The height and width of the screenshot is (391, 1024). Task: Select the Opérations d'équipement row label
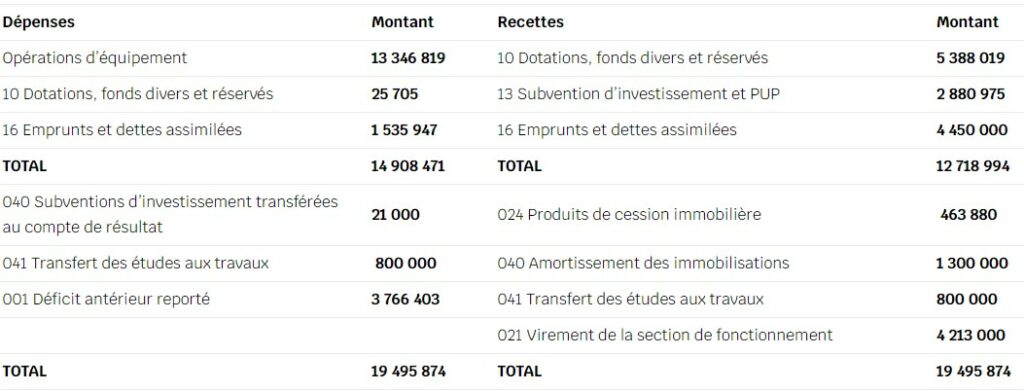pos(95,58)
